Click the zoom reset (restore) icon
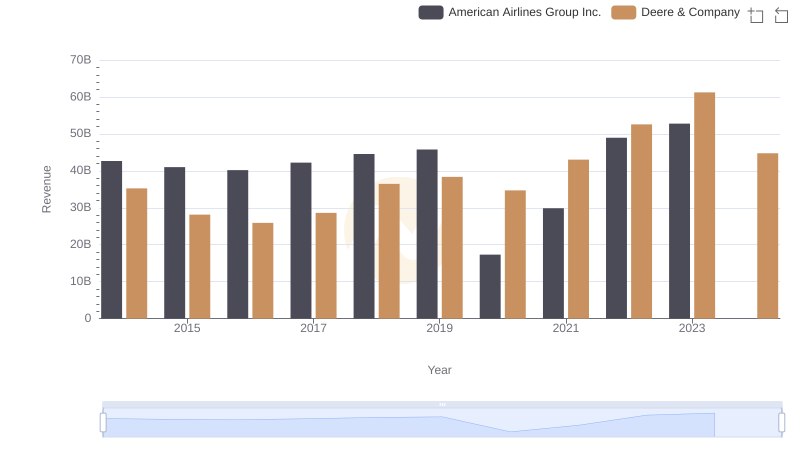Screen dimensions: 800x461 click(781, 15)
